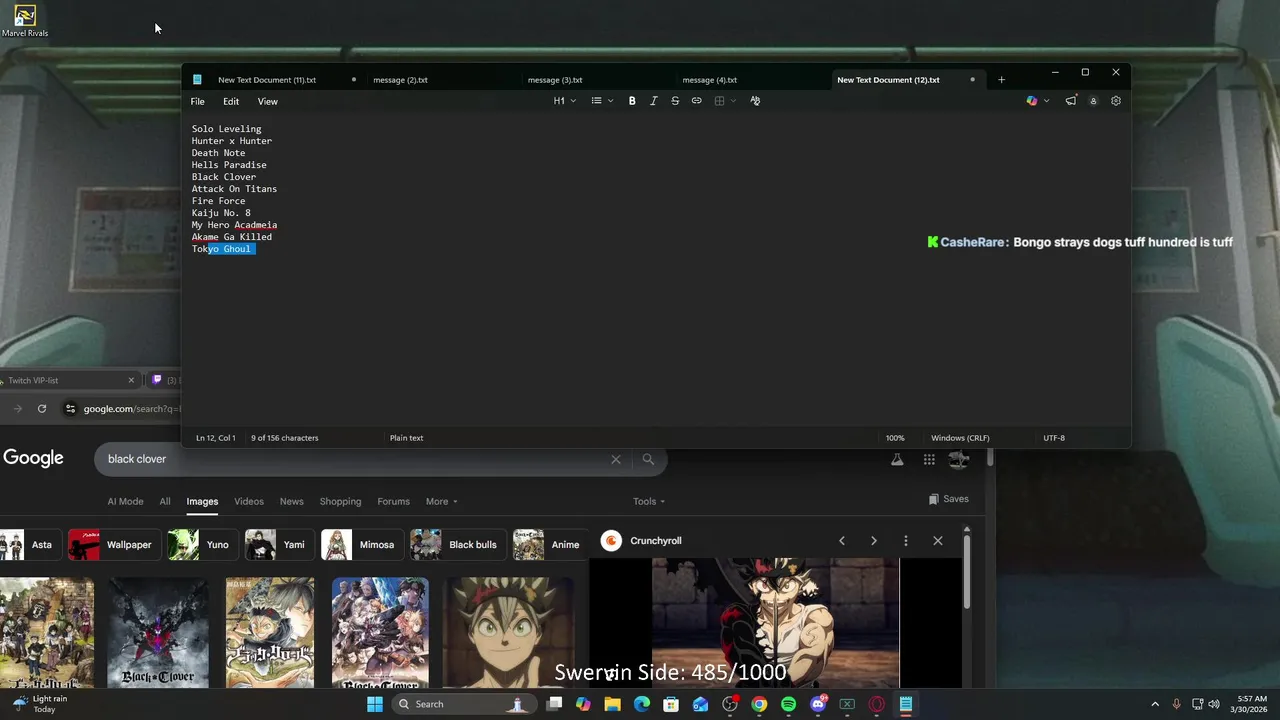Open Notepad settings gear

(x=1116, y=101)
